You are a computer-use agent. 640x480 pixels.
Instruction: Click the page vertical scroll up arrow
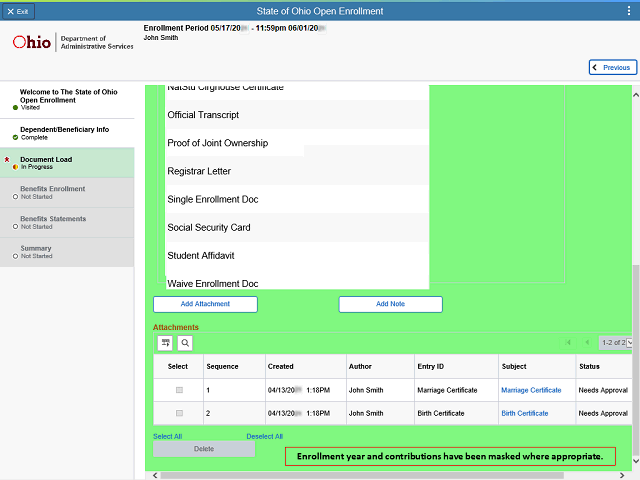pos(636,95)
